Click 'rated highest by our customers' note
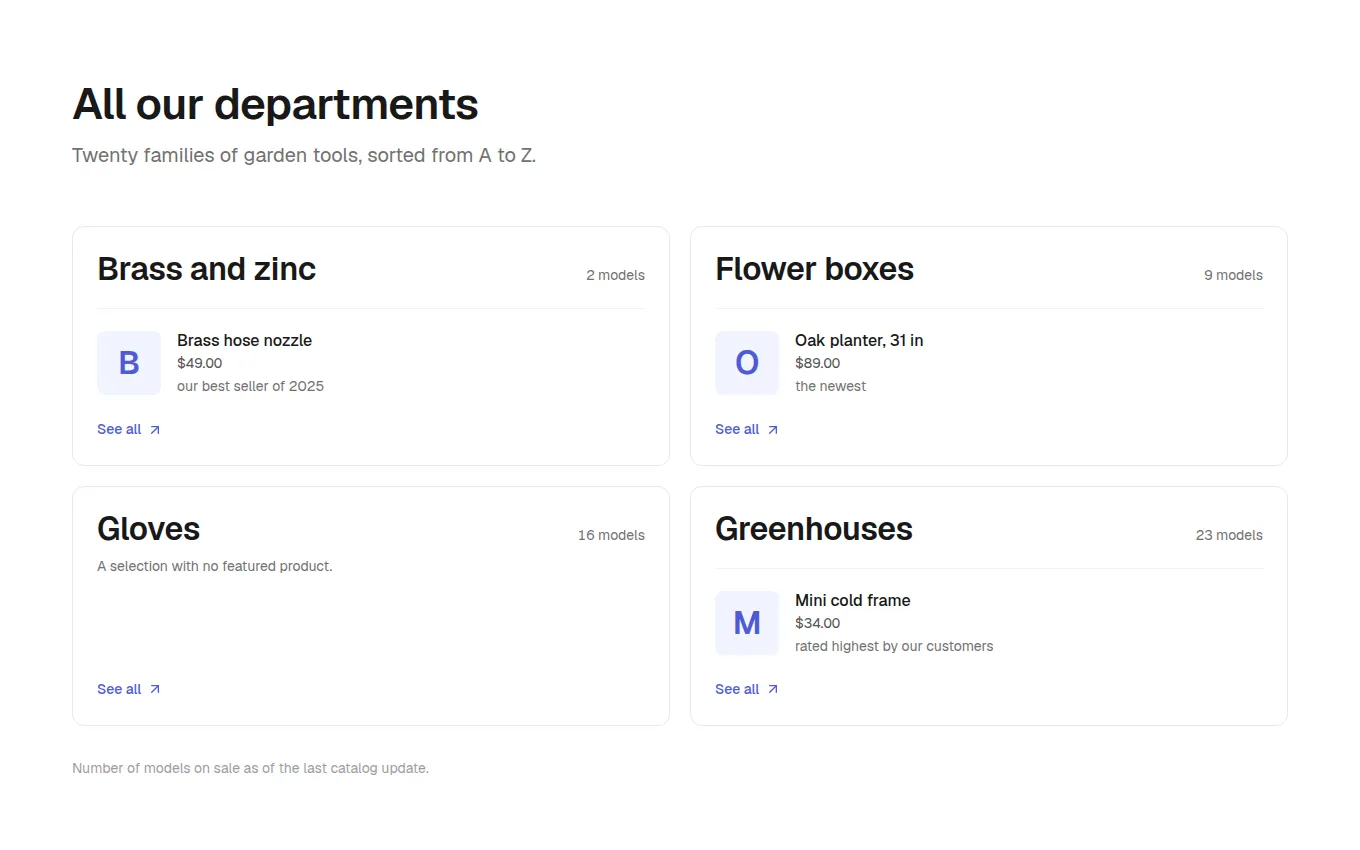This screenshot has height=850, width=1360. (894, 646)
